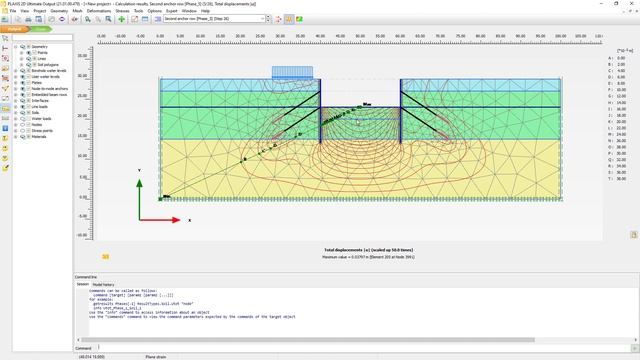Expand the Materials tree node
The width and height of the screenshot is (640, 360).
pos(16,137)
